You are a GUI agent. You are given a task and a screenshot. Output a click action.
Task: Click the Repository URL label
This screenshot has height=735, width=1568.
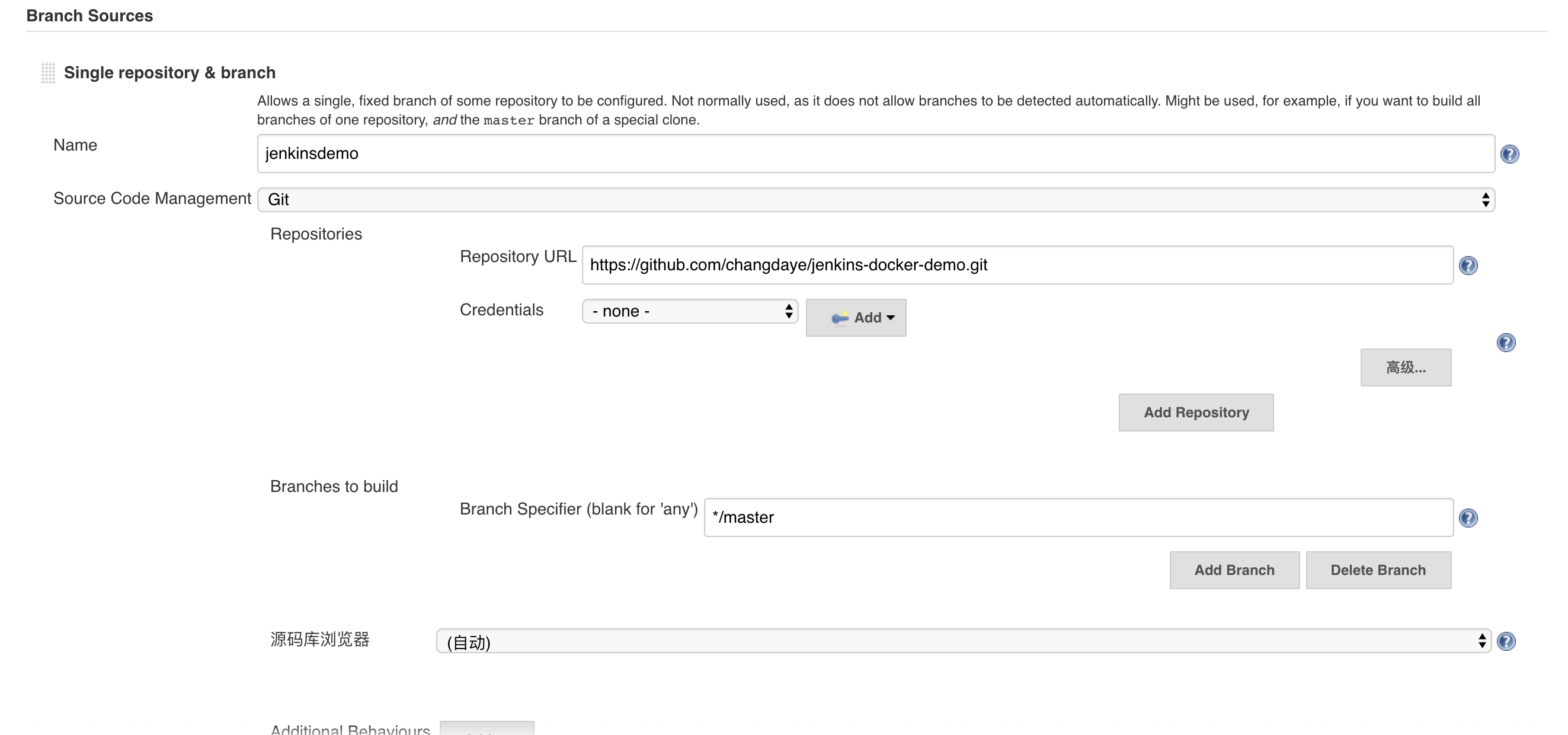coord(518,257)
